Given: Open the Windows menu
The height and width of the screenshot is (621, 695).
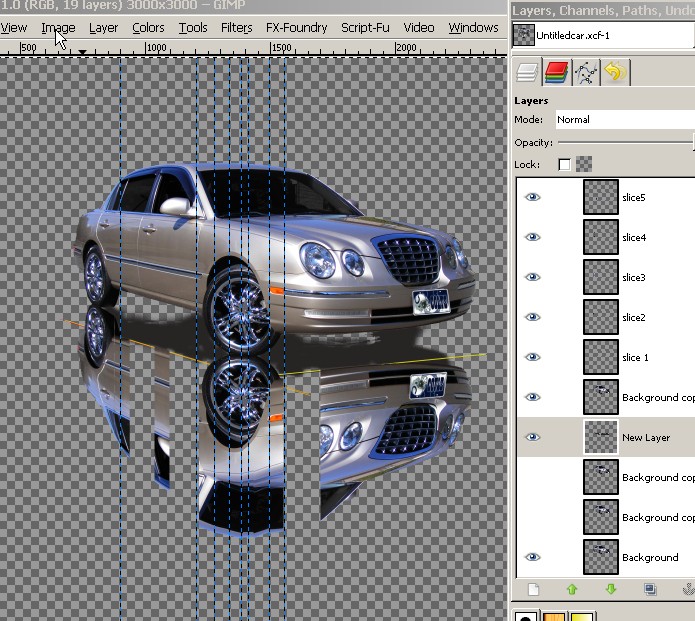Looking at the screenshot, I should click(473, 28).
